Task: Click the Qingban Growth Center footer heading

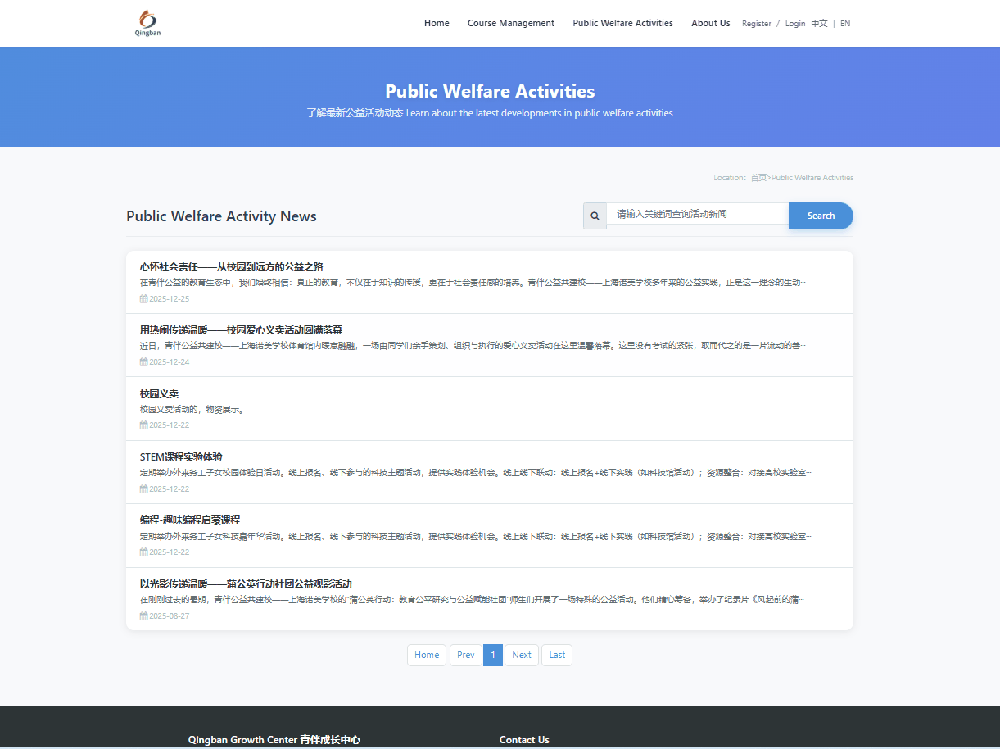Action: 274,739
